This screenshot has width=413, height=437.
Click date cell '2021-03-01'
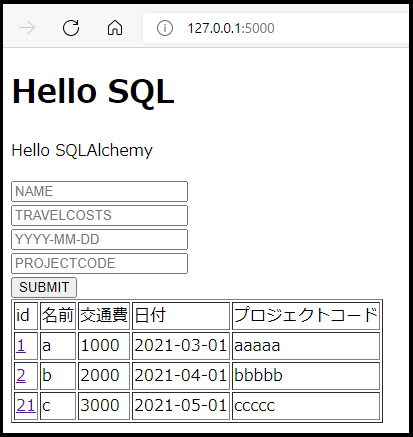point(181,346)
